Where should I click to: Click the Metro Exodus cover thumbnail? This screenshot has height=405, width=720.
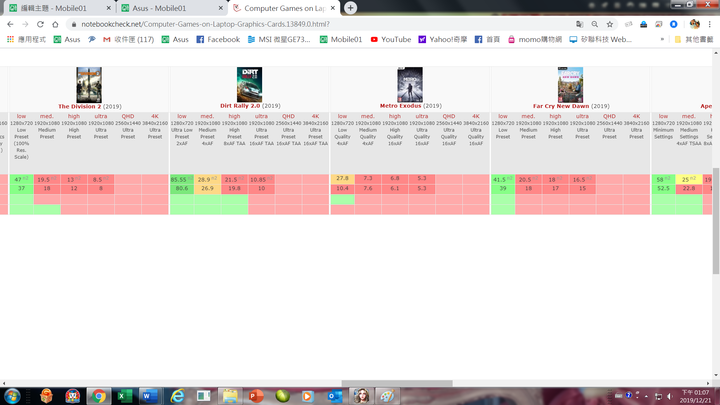(x=410, y=84)
